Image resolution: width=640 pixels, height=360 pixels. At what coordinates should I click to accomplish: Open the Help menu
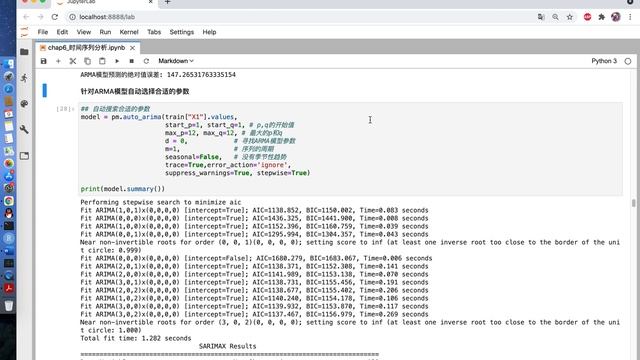pos(209,32)
